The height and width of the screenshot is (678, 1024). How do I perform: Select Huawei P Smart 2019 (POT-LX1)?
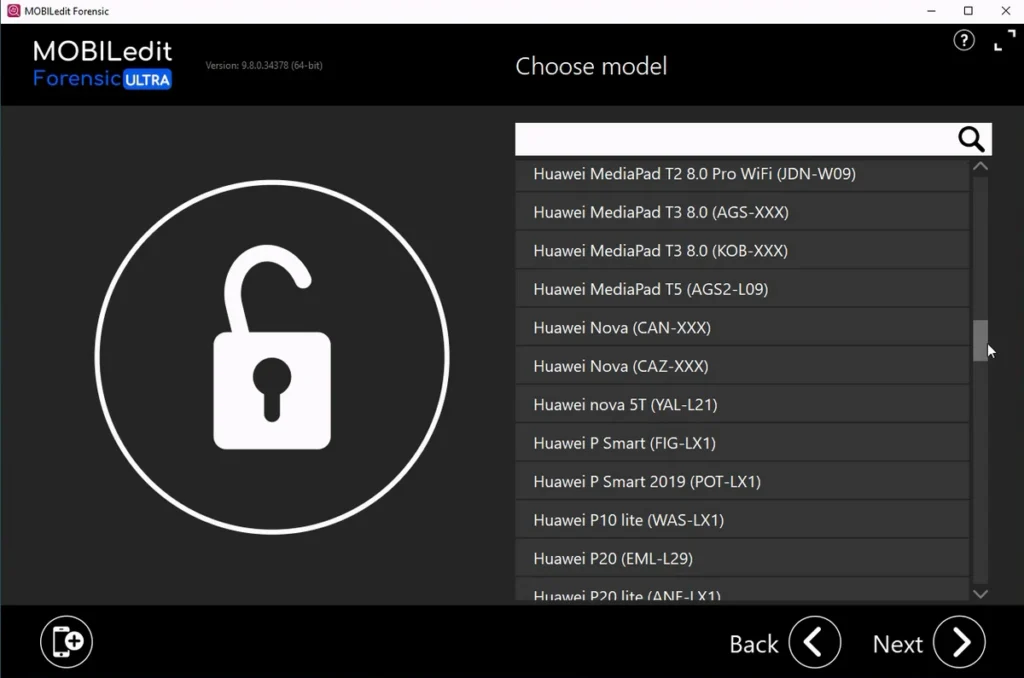[x=742, y=482]
